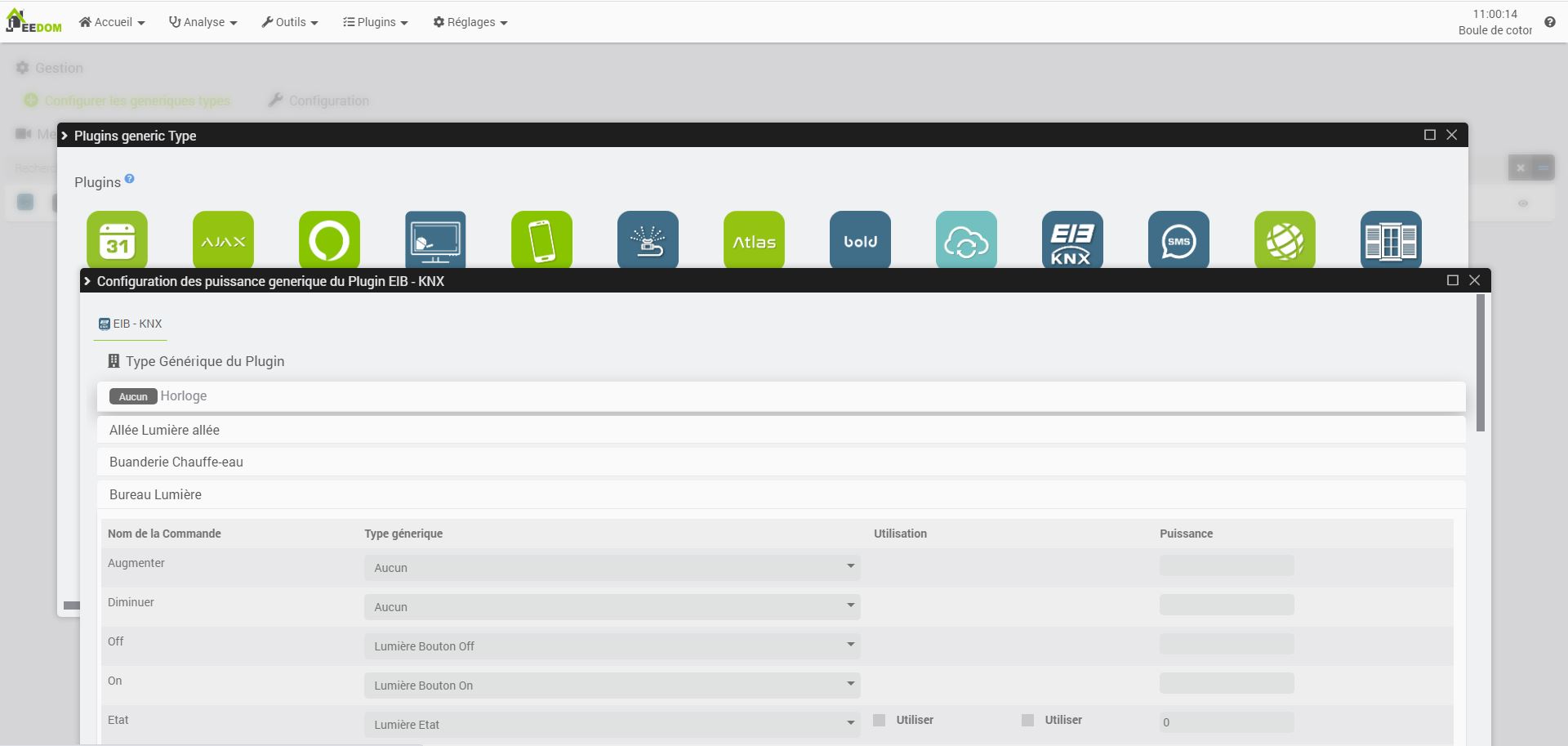Open generic type dropdown for Augmenter
This screenshot has height=746, width=1568.
612,567
